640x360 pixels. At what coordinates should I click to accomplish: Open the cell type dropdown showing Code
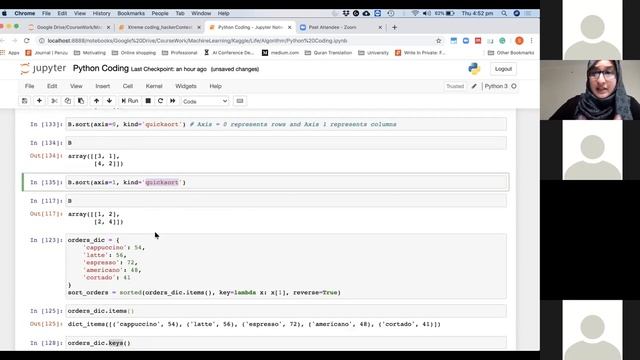coord(205,101)
